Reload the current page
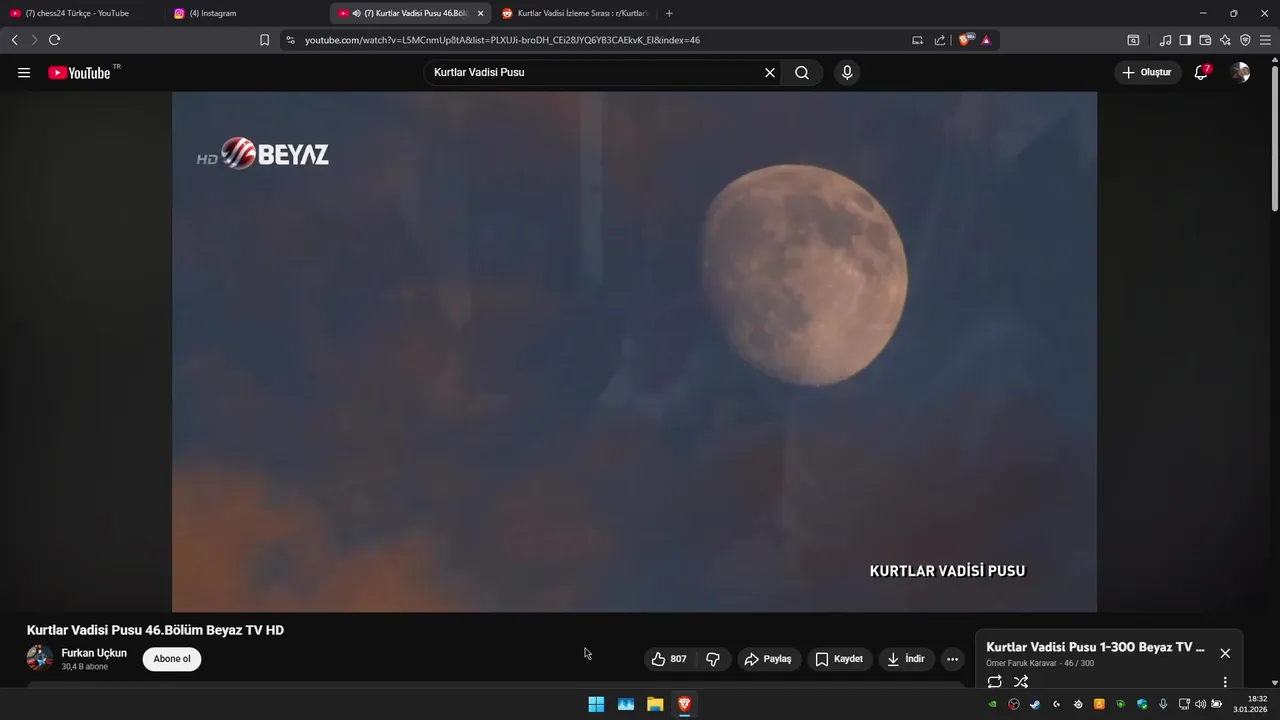Screen dimensions: 1280x720 (x=54, y=40)
